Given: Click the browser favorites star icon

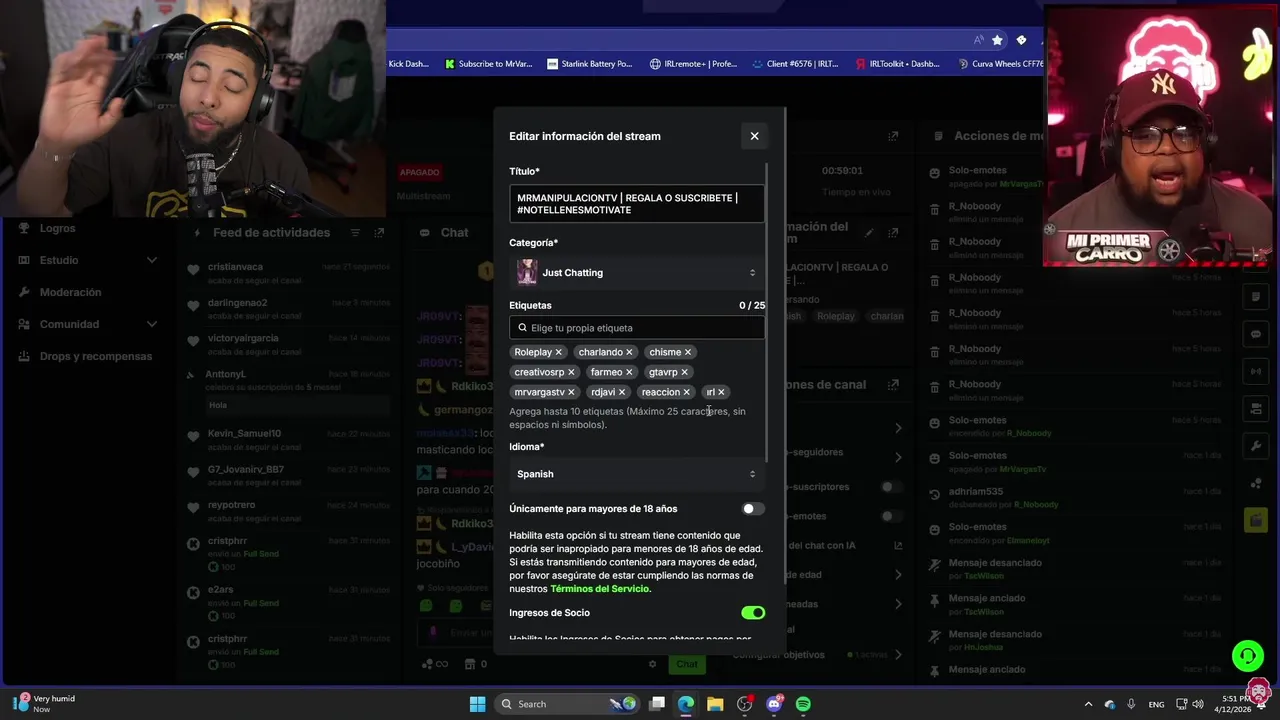Looking at the screenshot, I should [997, 40].
